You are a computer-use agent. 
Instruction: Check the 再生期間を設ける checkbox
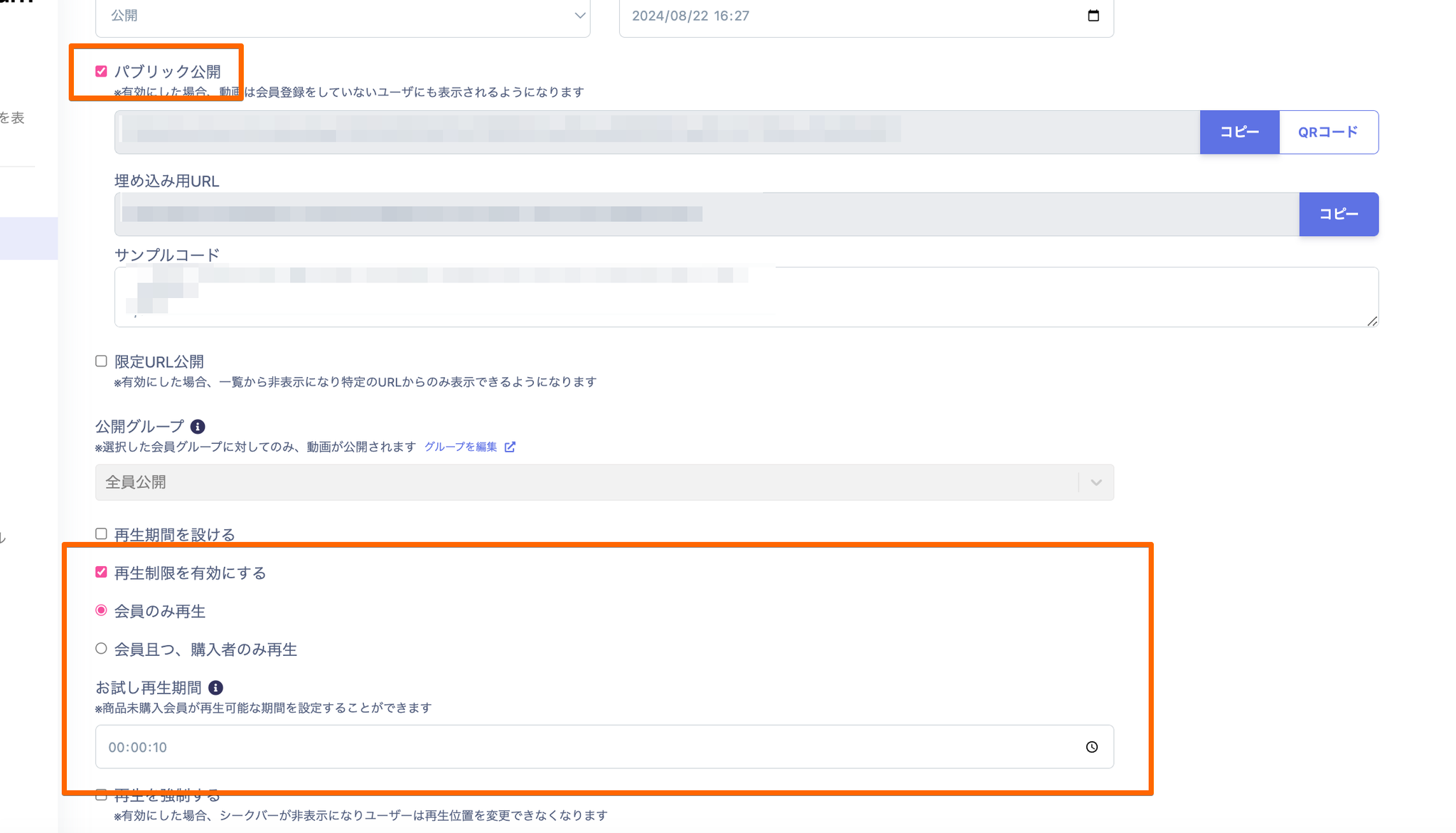pyautogui.click(x=101, y=534)
